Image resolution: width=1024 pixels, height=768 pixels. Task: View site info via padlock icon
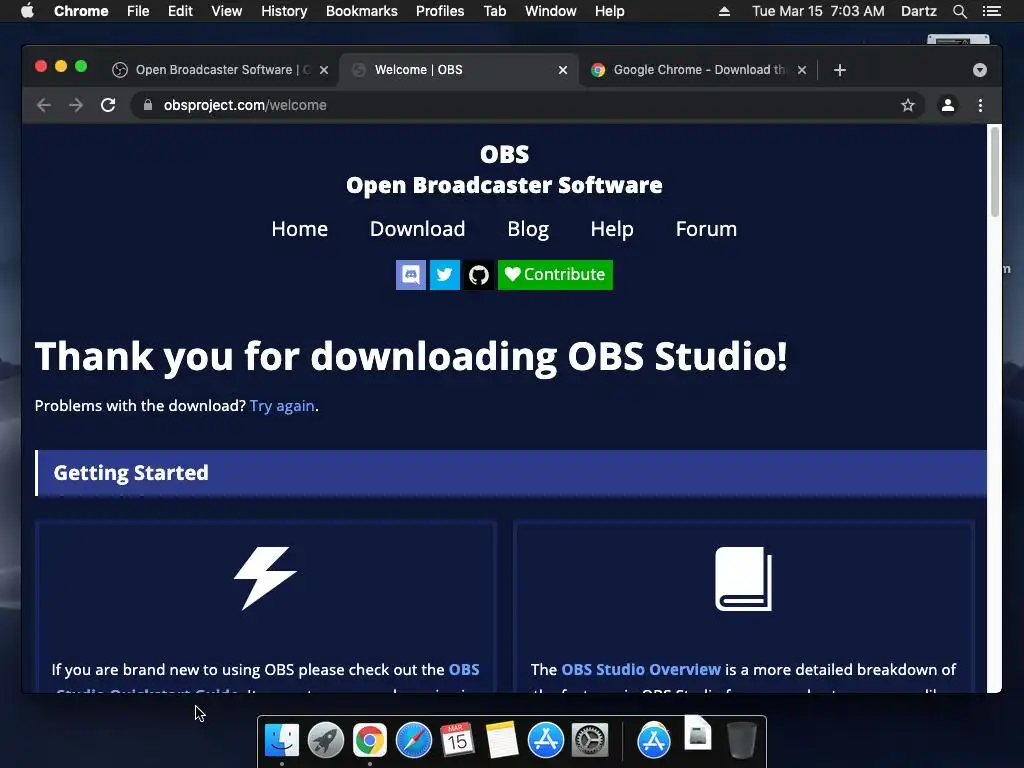pyautogui.click(x=148, y=105)
